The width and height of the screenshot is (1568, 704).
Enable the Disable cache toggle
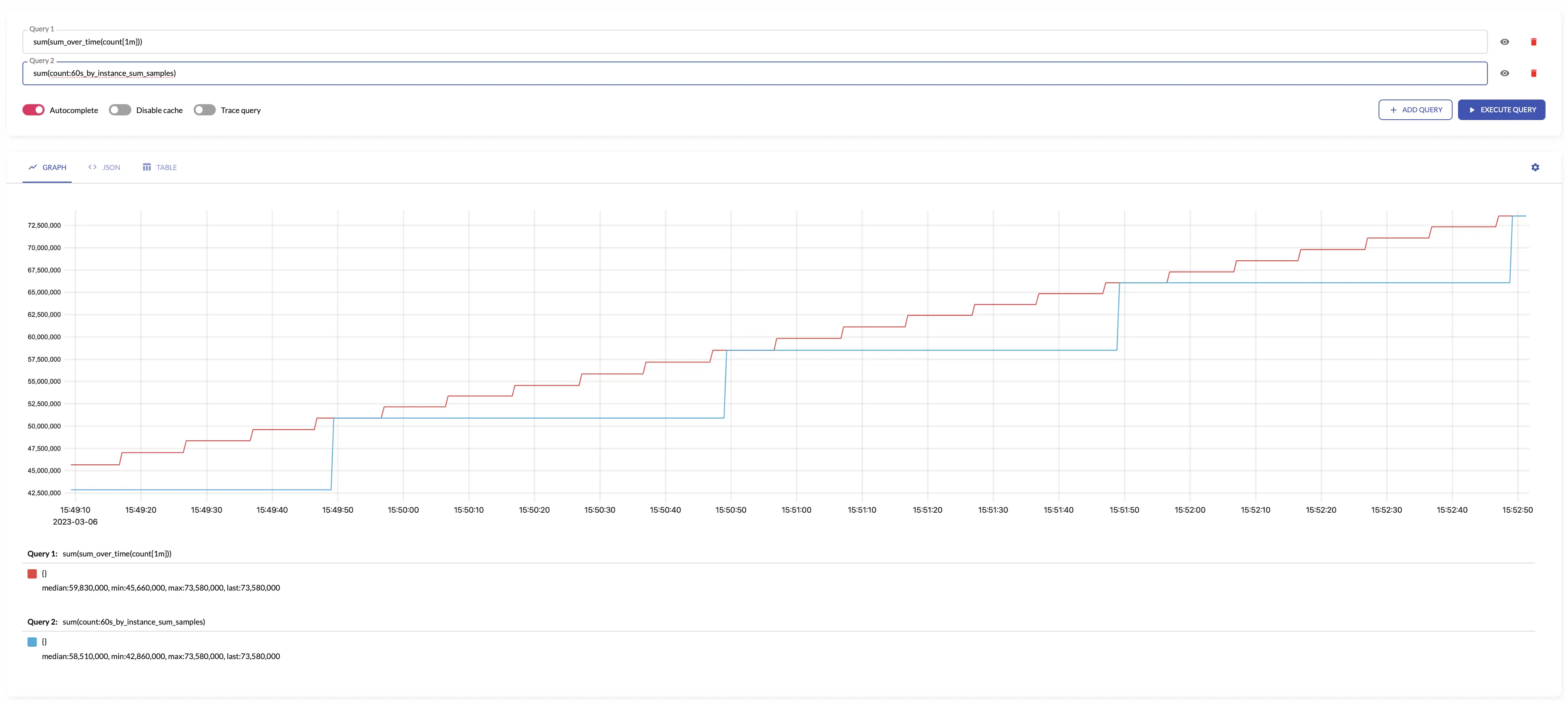coord(120,110)
